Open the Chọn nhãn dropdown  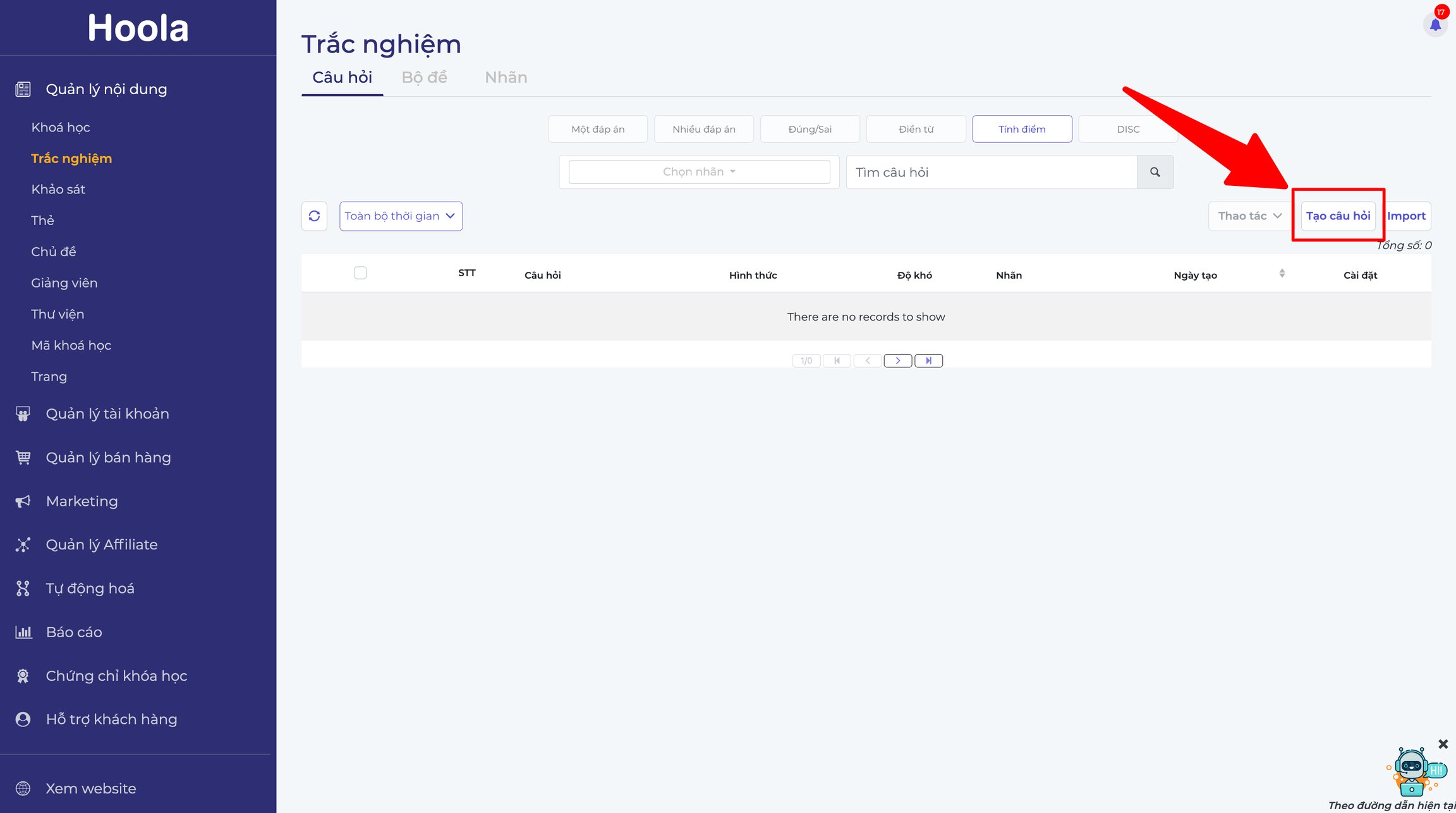[x=699, y=172]
